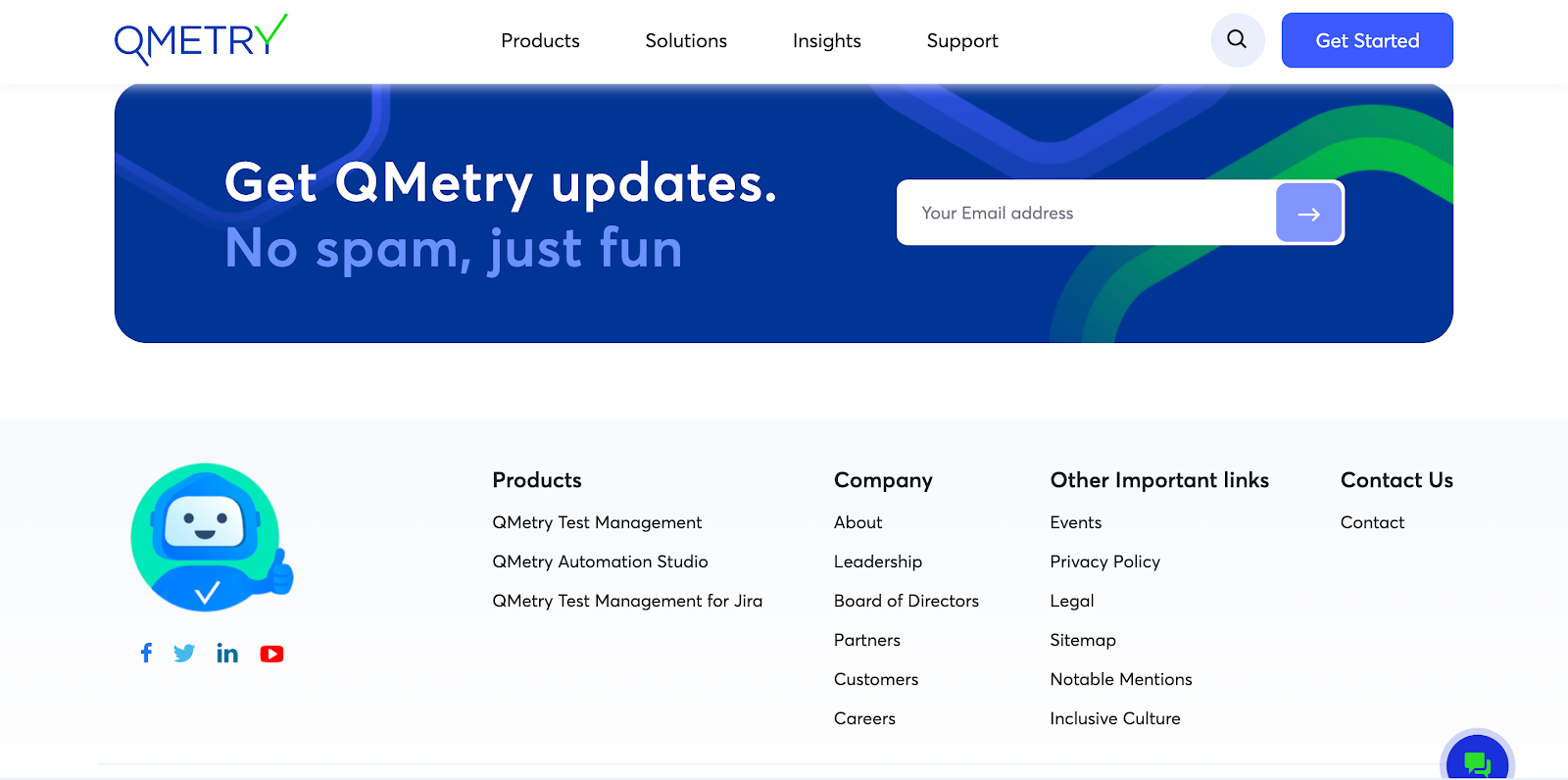Image resolution: width=1568 pixels, height=780 pixels.
Task: Open the Solutions menu
Action: (x=686, y=40)
